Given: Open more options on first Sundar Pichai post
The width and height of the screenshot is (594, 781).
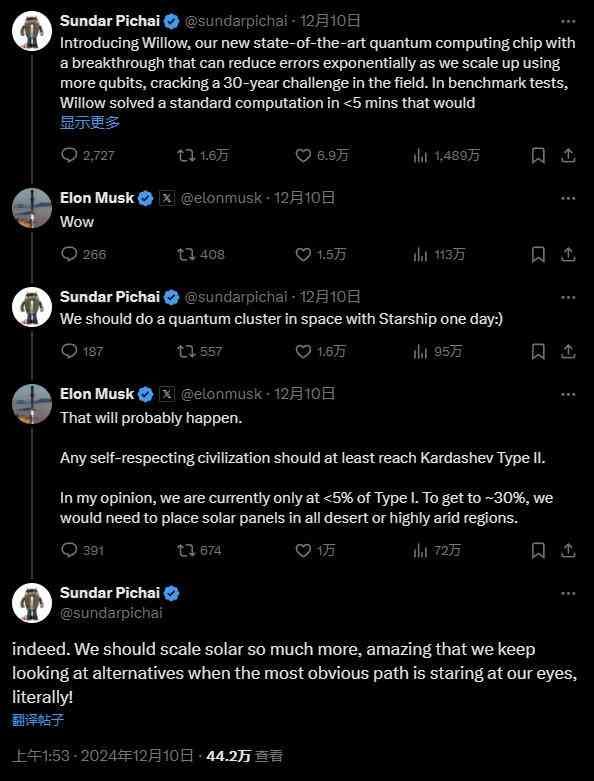Looking at the screenshot, I should [x=568, y=21].
